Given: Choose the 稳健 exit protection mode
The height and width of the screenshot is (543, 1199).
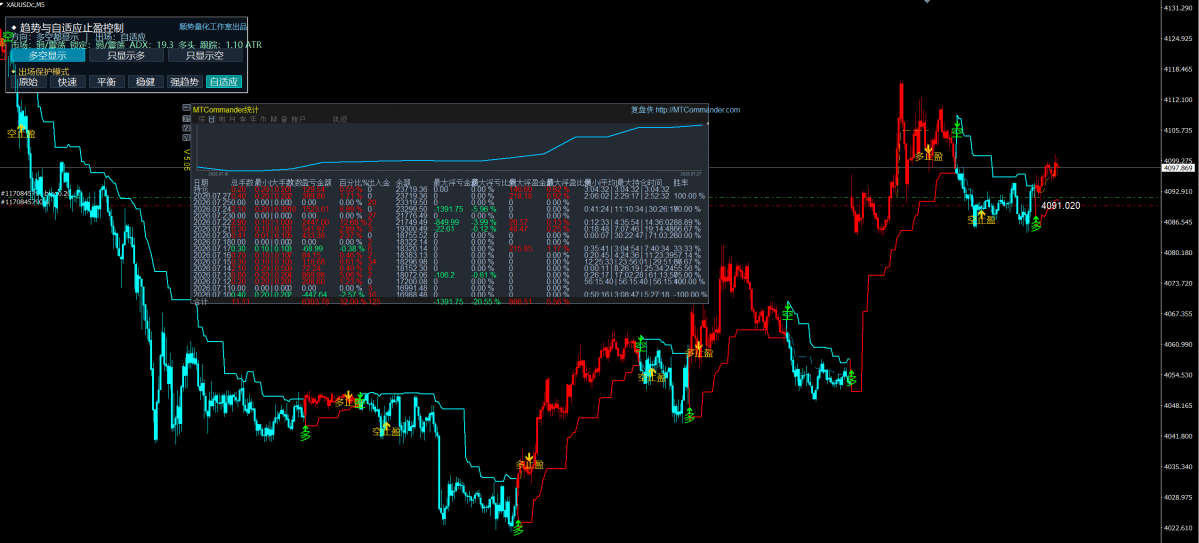Looking at the screenshot, I should pos(145,82).
